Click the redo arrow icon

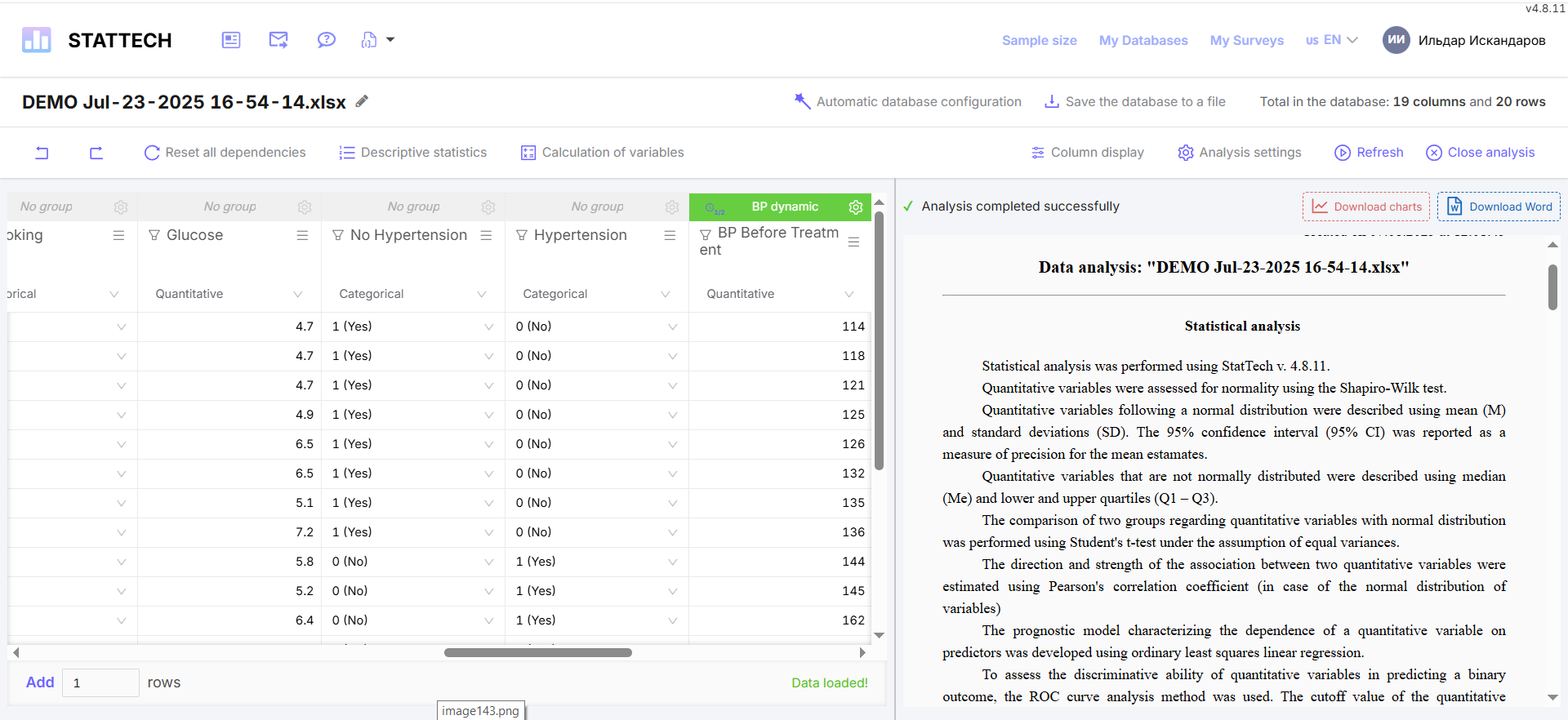(96, 153)
